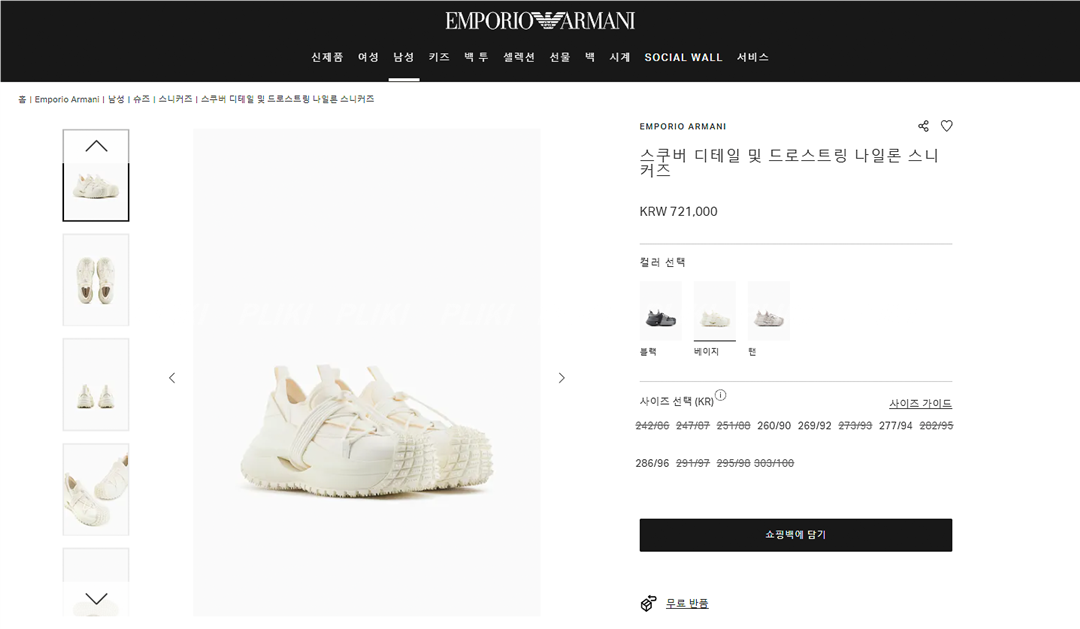The width and height of the screenshot is (1080, 629).
Task: Select size 260/90
Action: (774, 426)
